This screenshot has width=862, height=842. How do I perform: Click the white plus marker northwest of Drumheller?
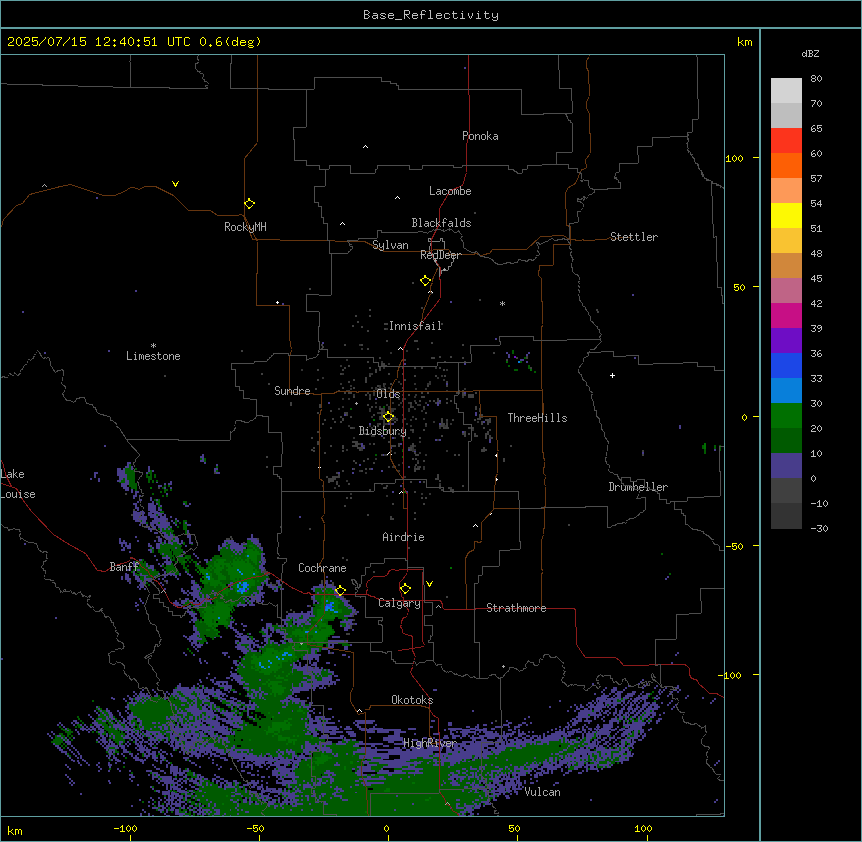click(612, 375)
